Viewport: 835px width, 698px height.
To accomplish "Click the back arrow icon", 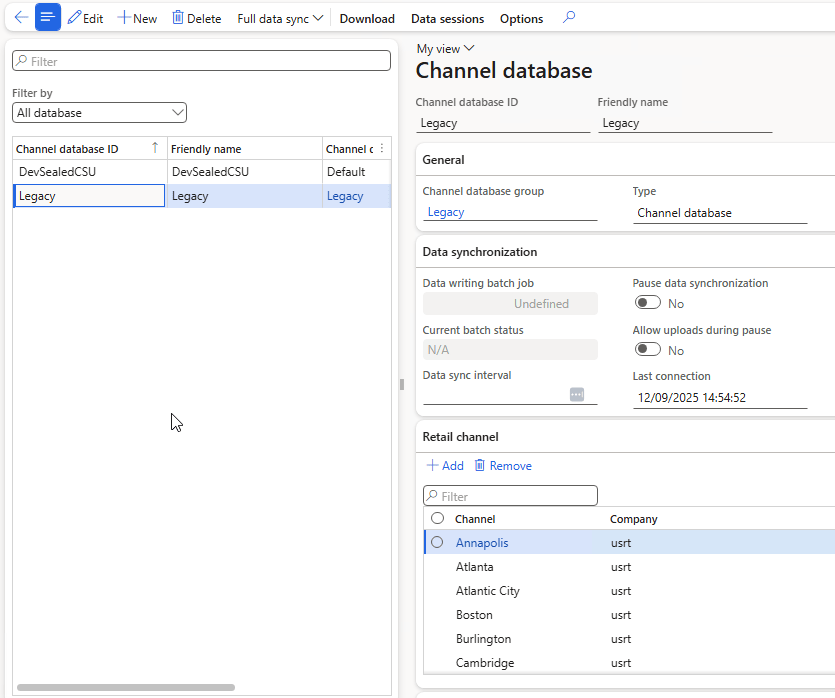I will click(x=20, y=18).
